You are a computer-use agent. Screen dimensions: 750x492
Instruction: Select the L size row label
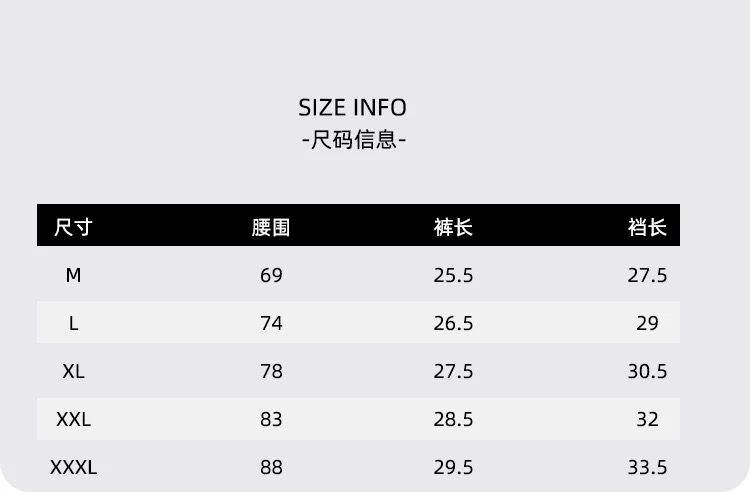click(x=73, y=323)
